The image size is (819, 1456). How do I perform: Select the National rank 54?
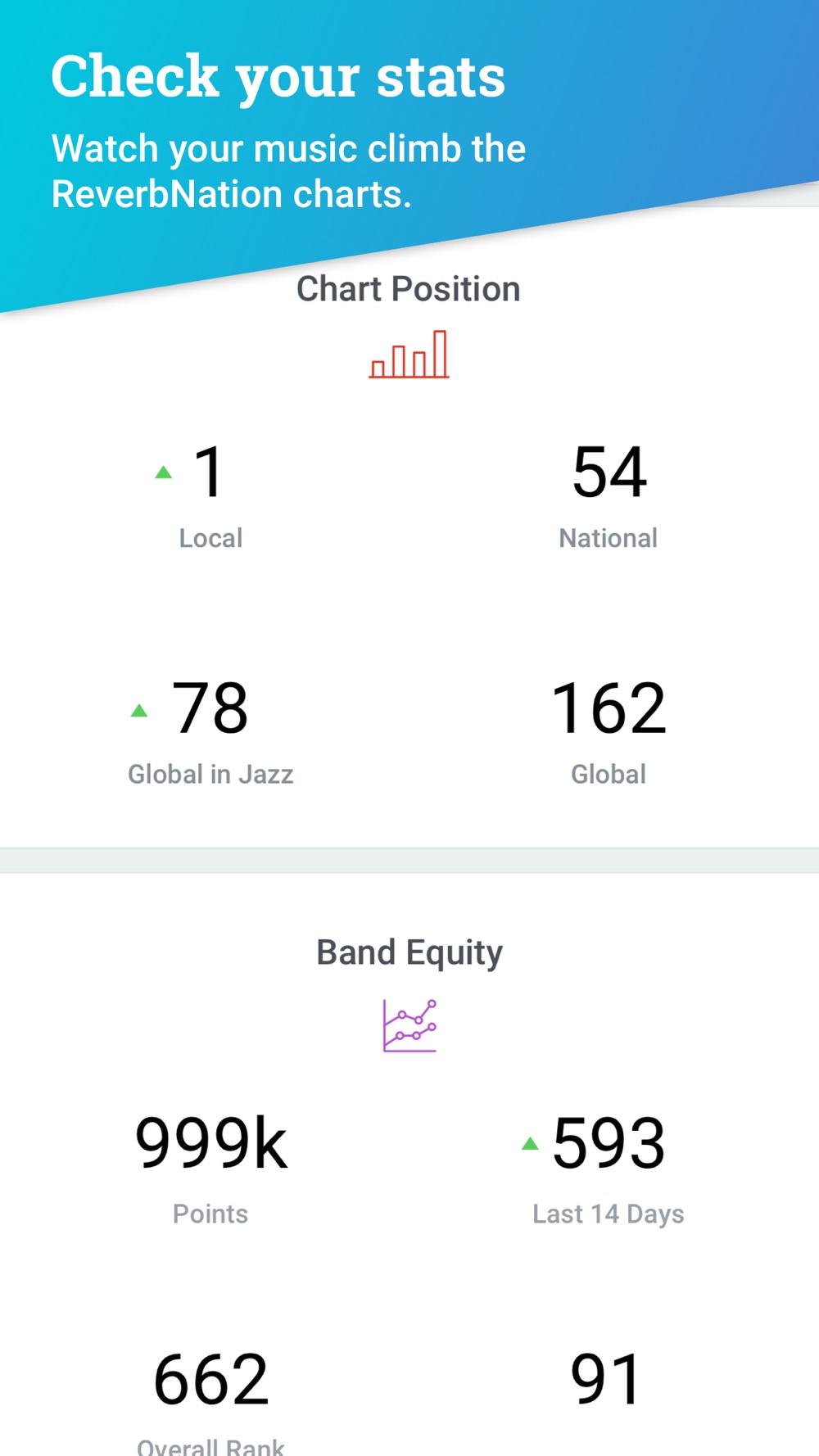(x=609, y=472)
